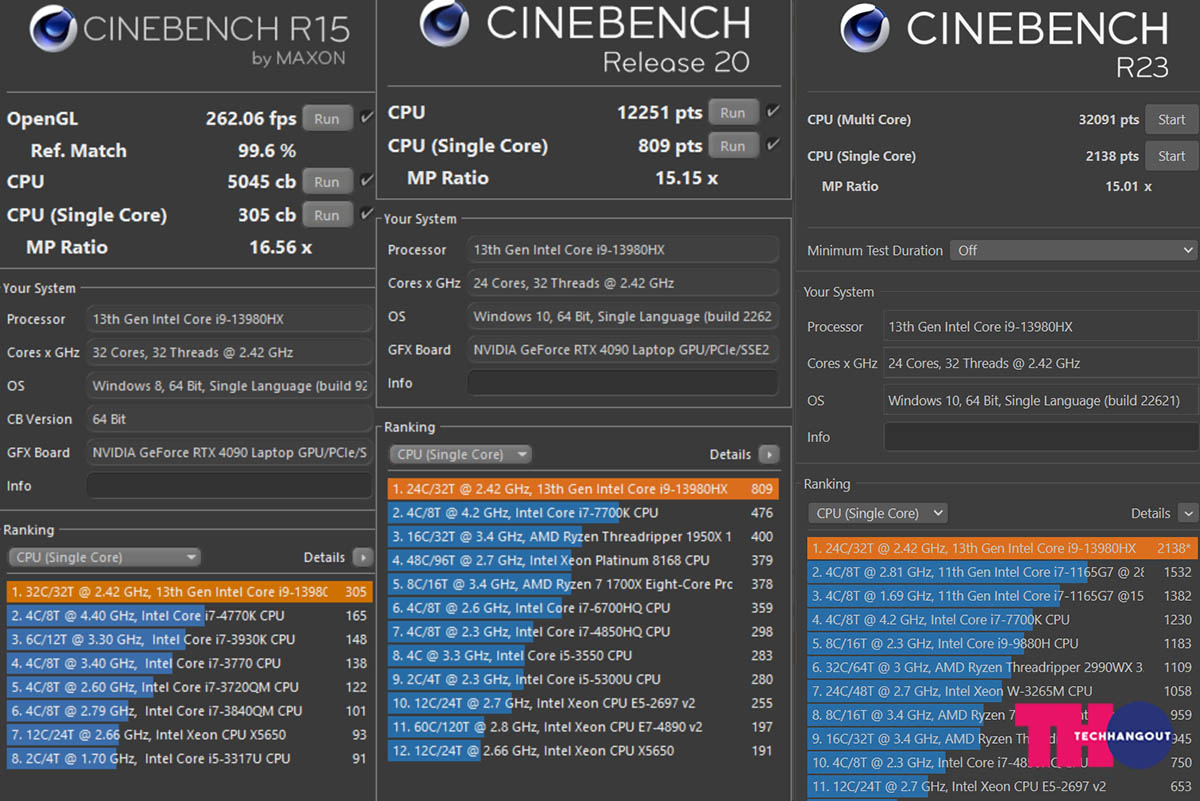This screenshot has width=1200, height=801.
Task: Click the Details arrow button in Cinebench R15
Action: [363, 557]
